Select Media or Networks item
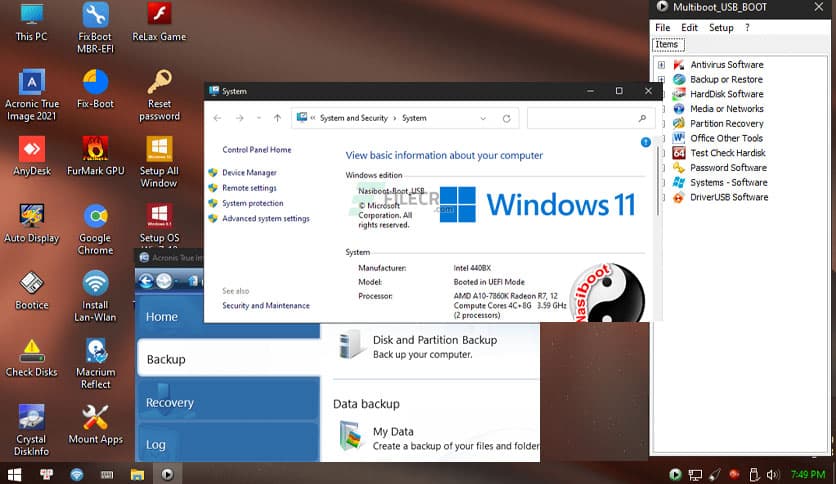Screen dimensions: 836x484 (x=726, y=109)
